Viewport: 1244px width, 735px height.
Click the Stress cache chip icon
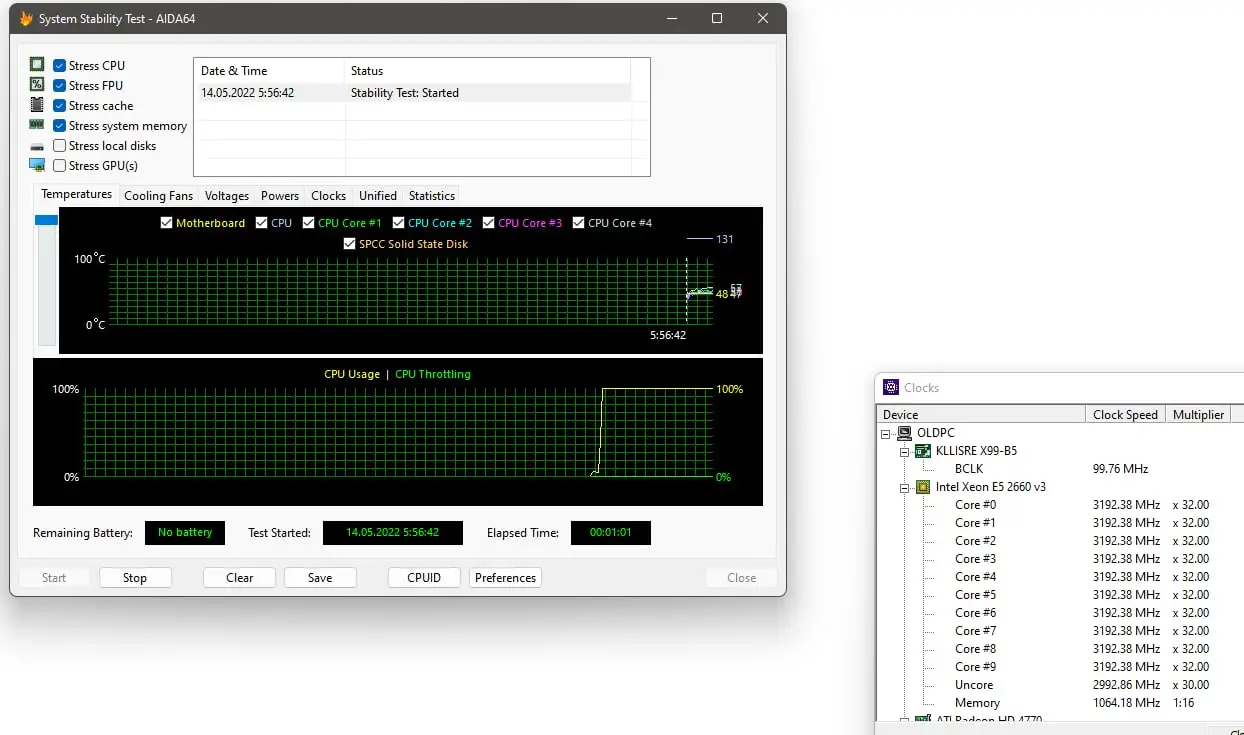coord(37,105)
